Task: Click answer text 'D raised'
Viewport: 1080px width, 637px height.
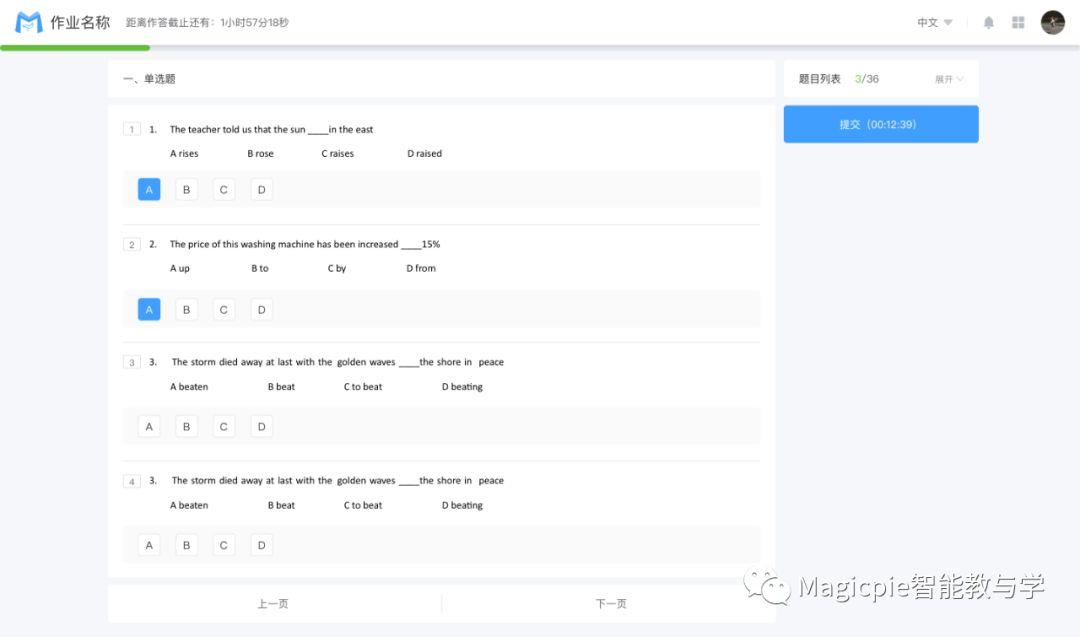Action: tap(424, 154)
